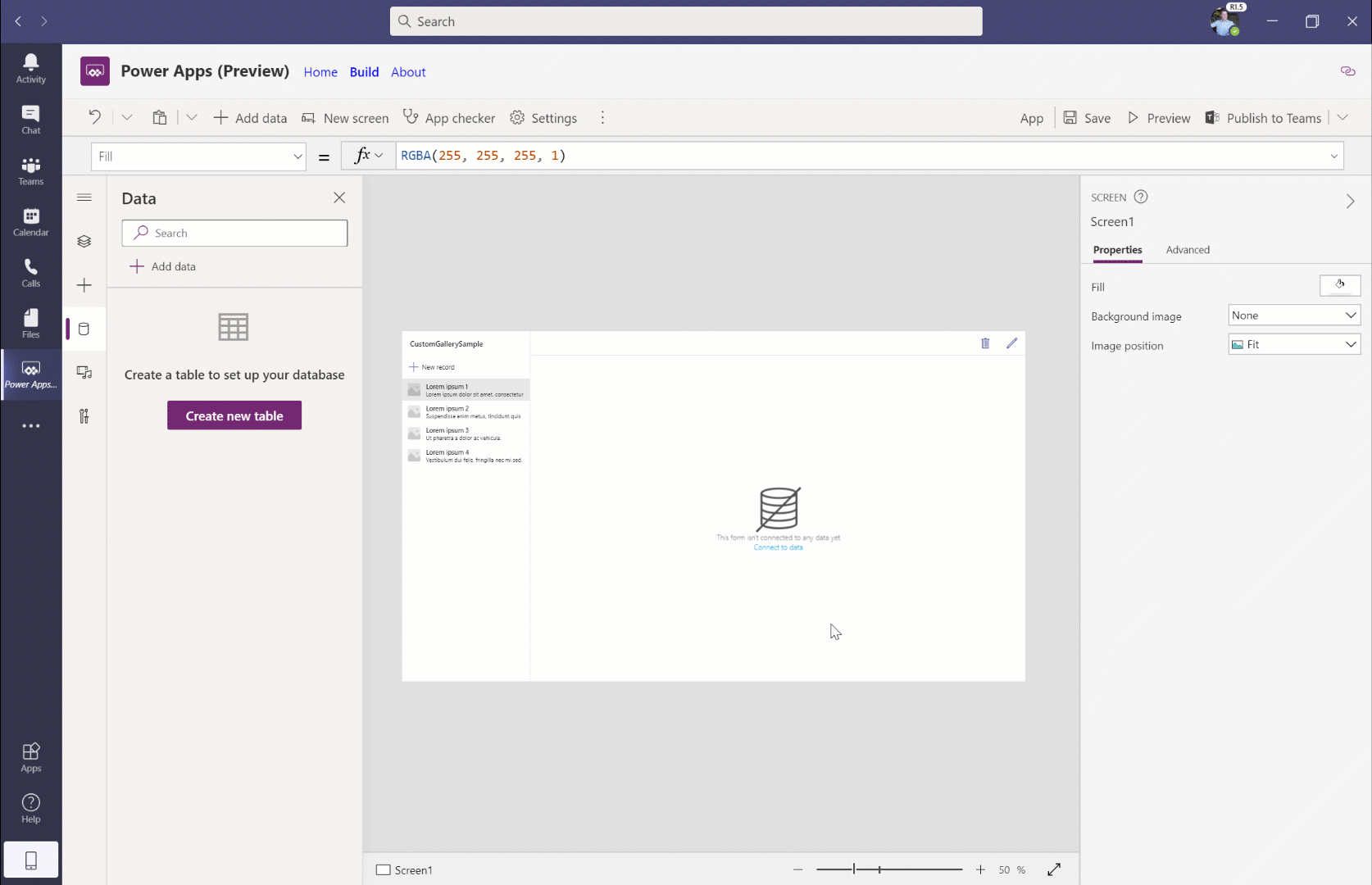
Task: Click the Connect to data link
Action: [x=778, y=547]
